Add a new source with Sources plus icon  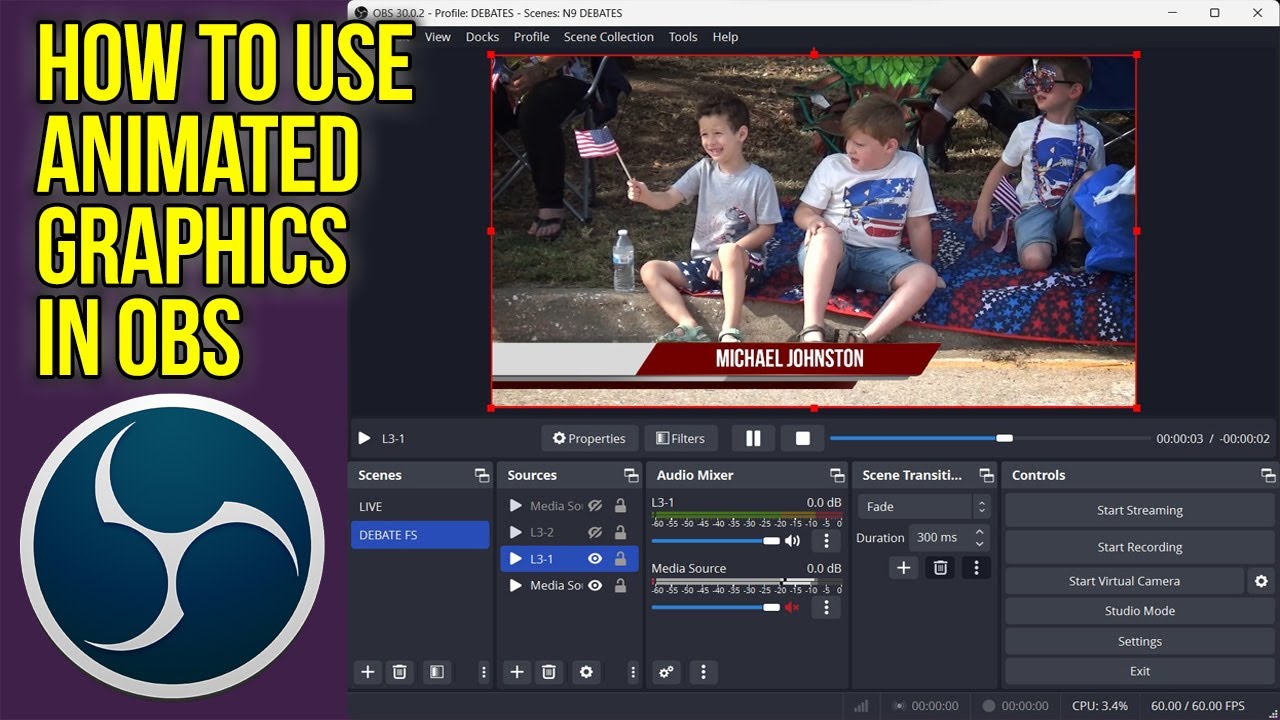coord(516,672)
